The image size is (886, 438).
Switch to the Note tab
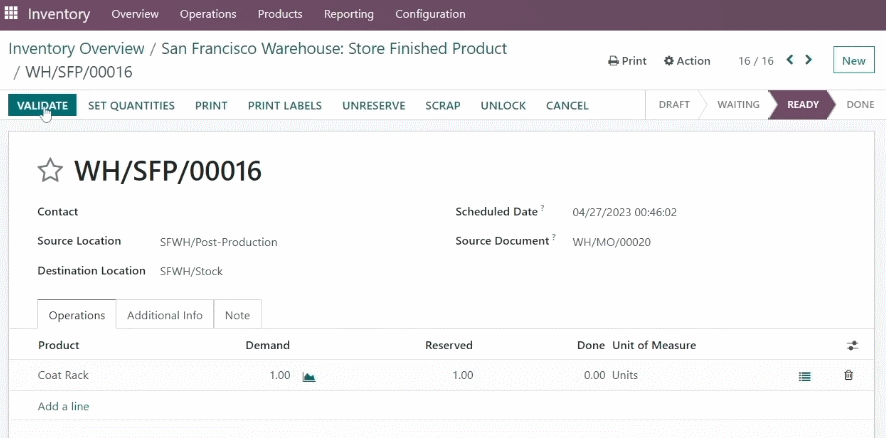(x=237, y=315)
